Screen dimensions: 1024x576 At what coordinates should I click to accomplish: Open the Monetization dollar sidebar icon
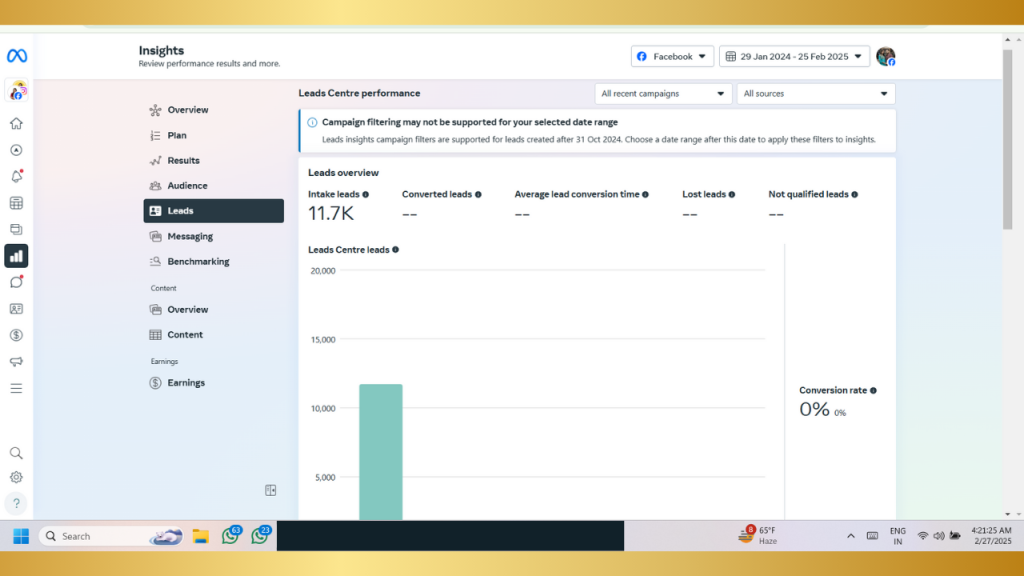point(16,335)
